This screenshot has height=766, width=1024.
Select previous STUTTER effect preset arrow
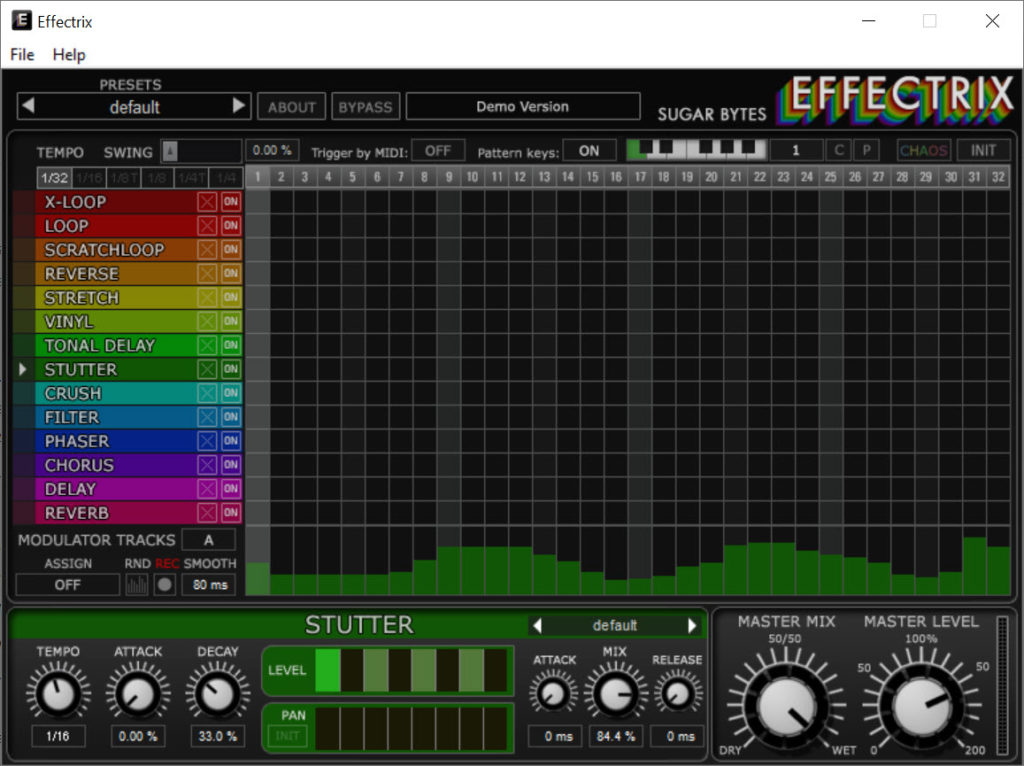pyautogui.click(x=537, y=626)
